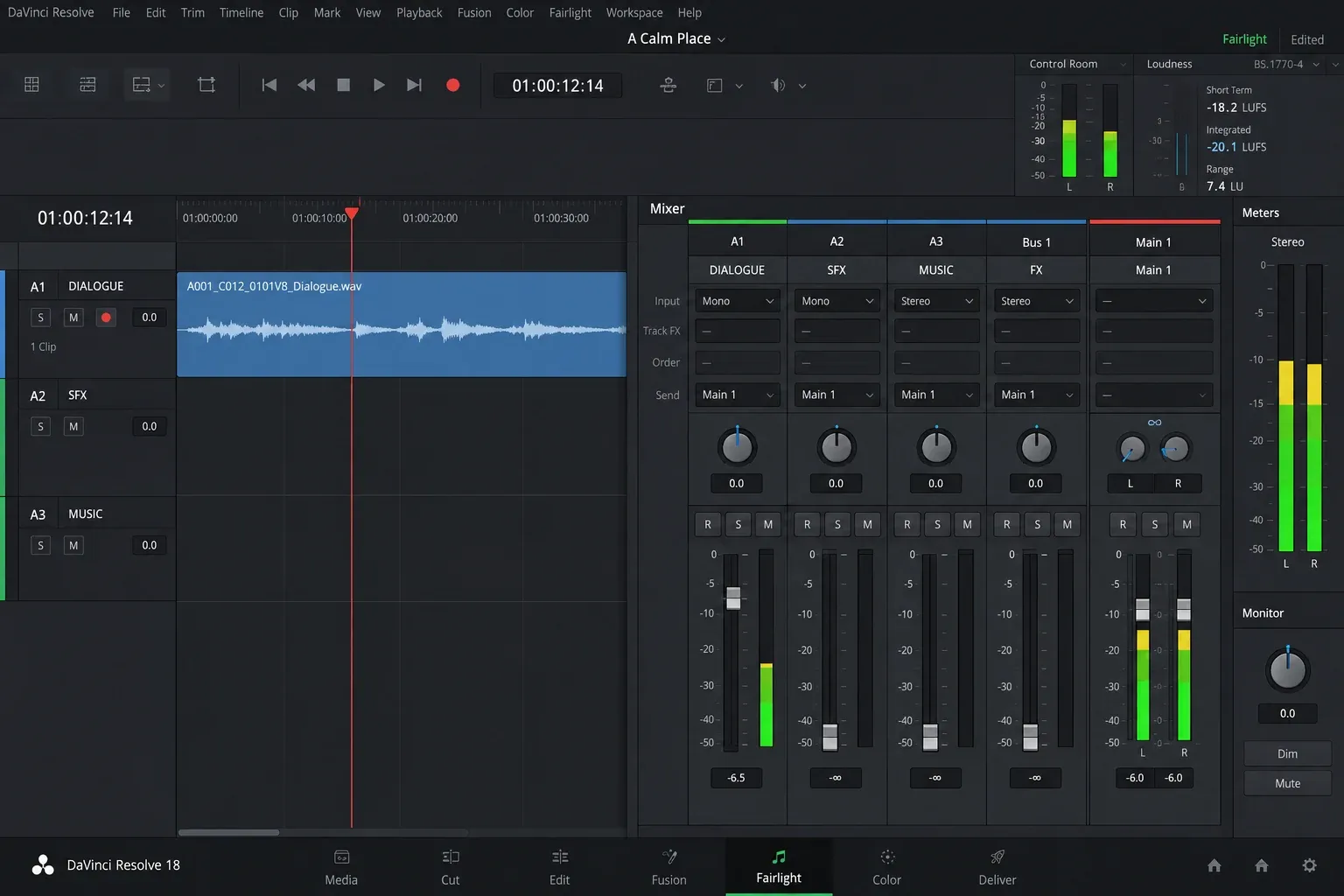This screenshot has height=896, width=1344.
Task: Mute the A3 MUSIC track header
Action: pos(73,545)
